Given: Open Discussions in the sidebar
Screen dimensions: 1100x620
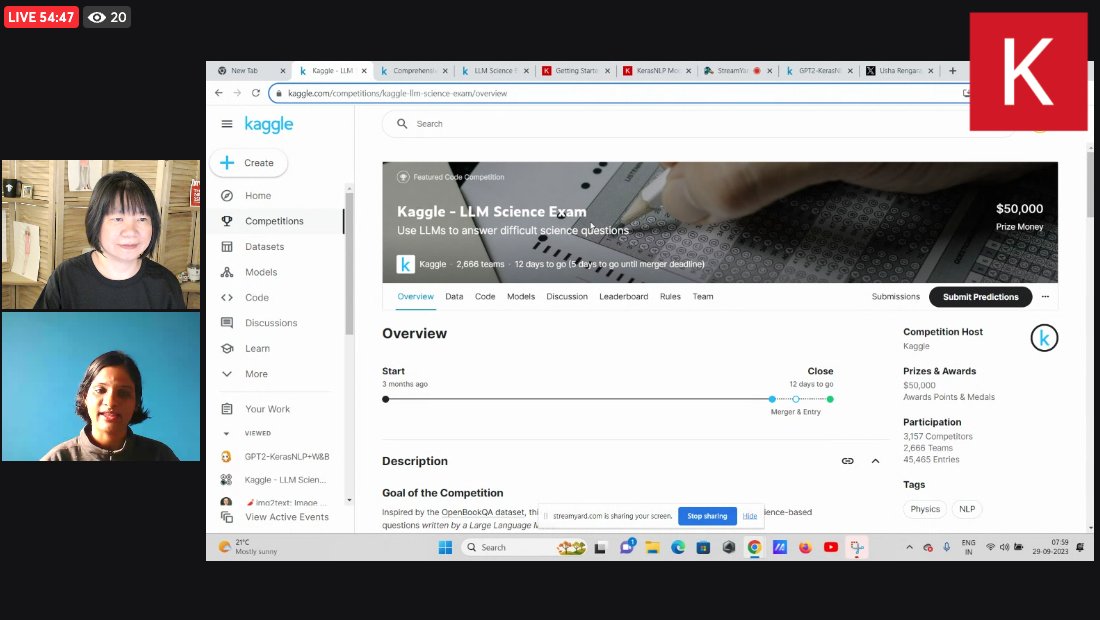Looking at the screenshot, I should 271,323.
